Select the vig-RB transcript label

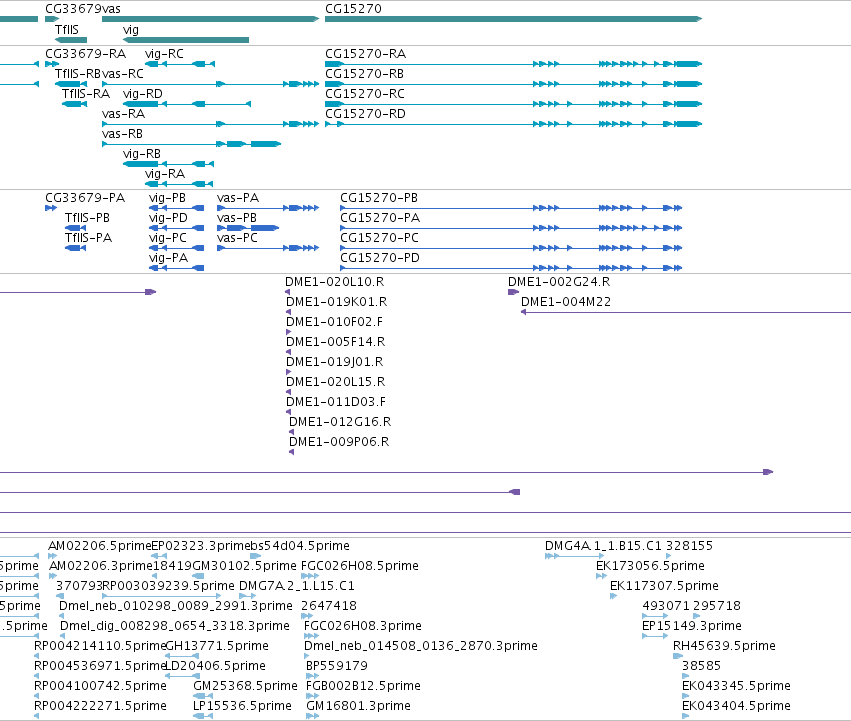click(142, 154)
